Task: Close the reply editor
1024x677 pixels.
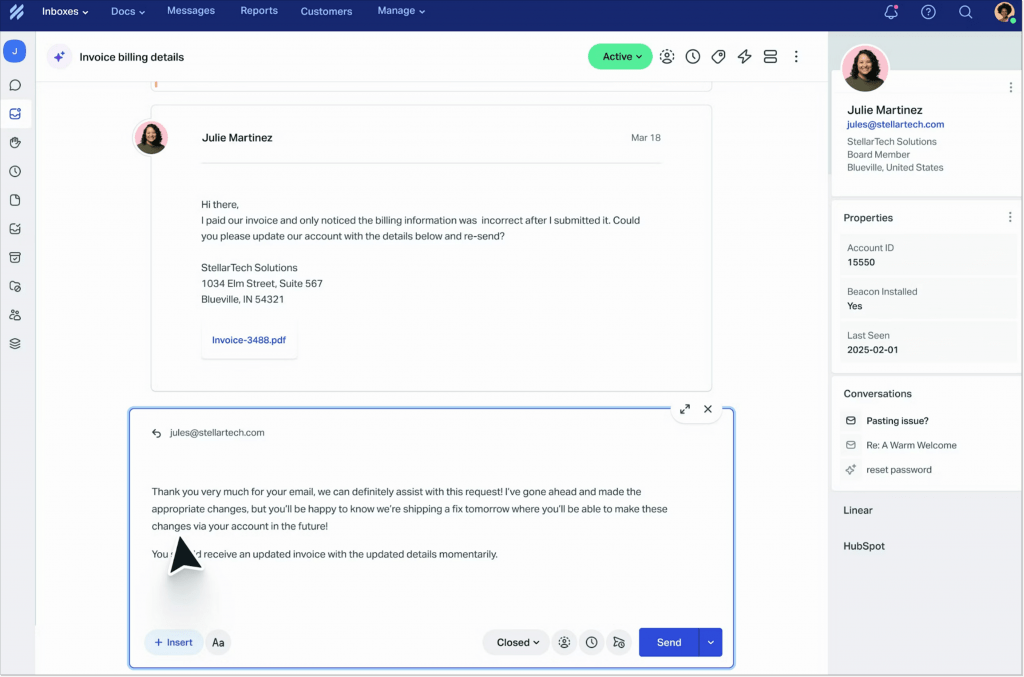Action: coord(708,409)
